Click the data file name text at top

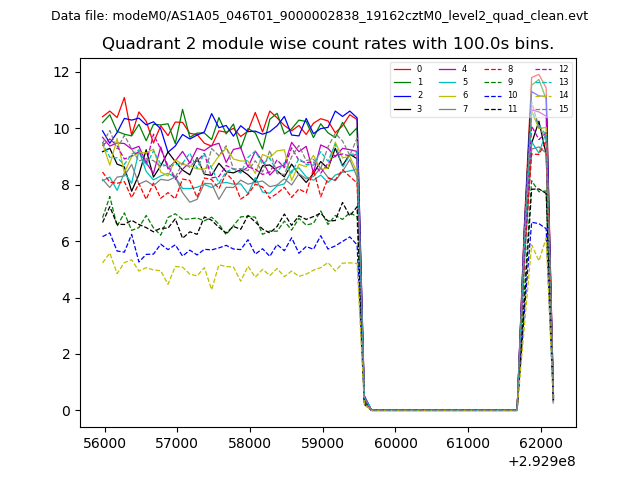tap(319, 16)
